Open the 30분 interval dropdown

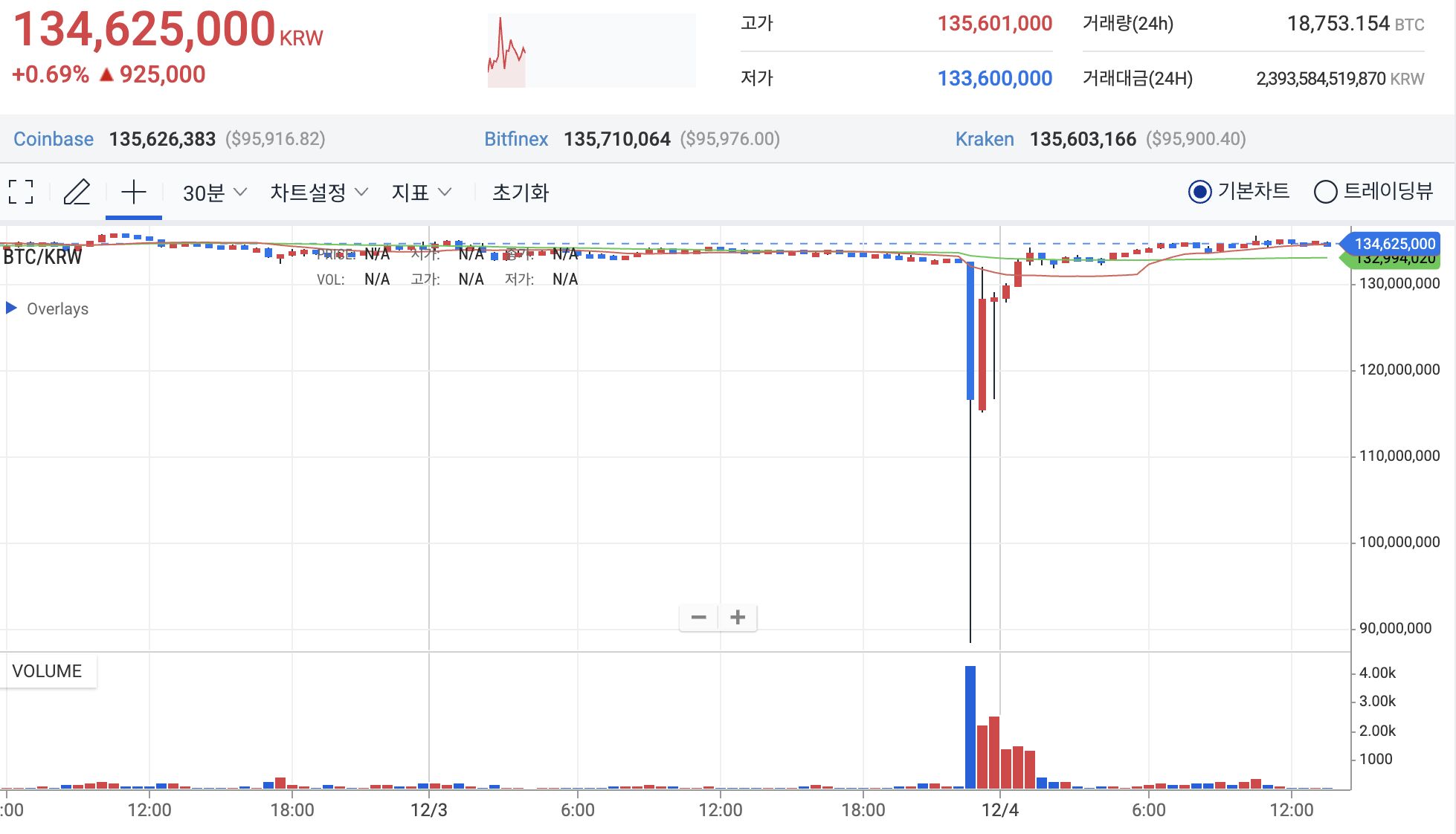pos(214,193)
